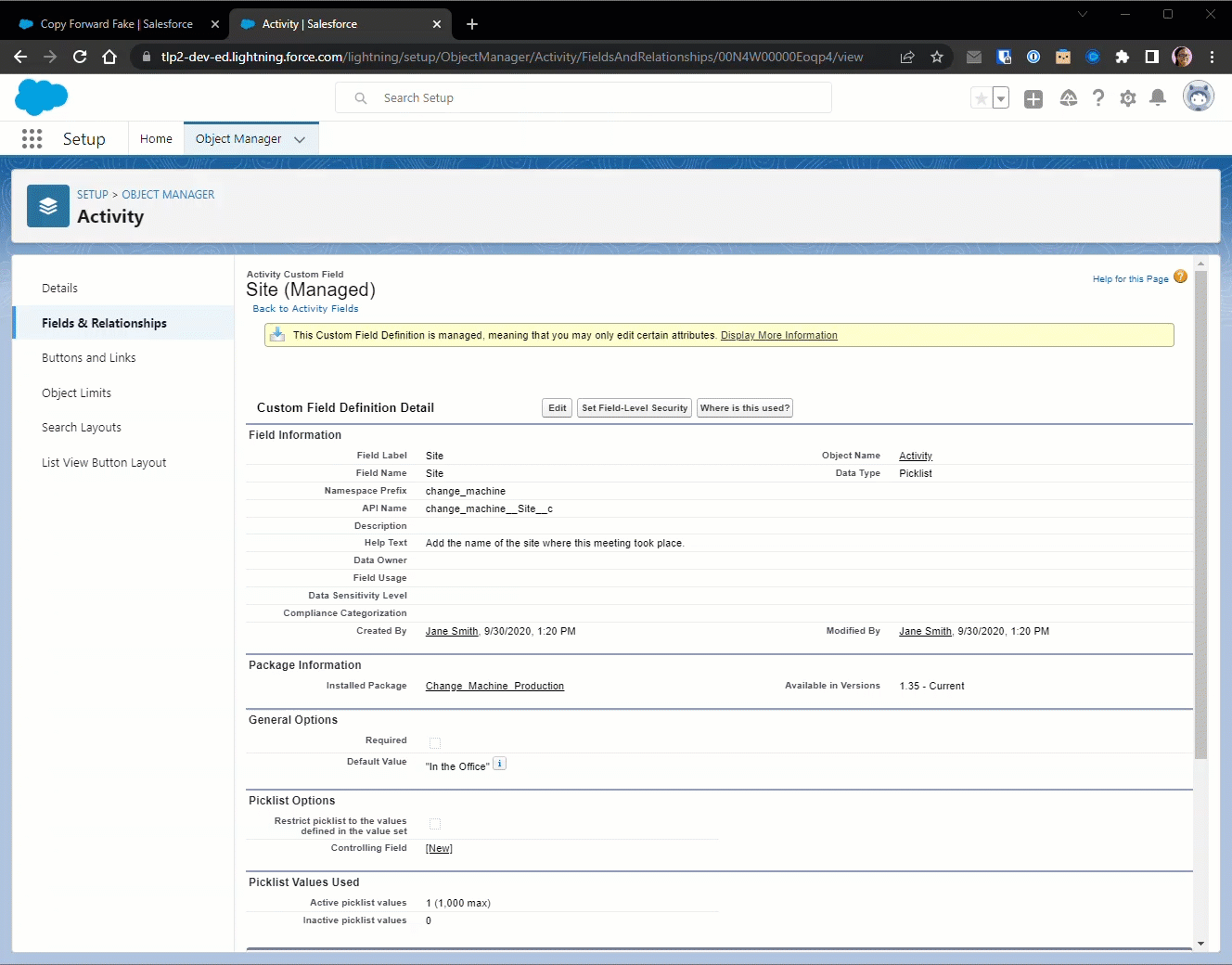The image size is (1232, 965).
Task: Open the 1Password extension icon
Action: 1033,57
